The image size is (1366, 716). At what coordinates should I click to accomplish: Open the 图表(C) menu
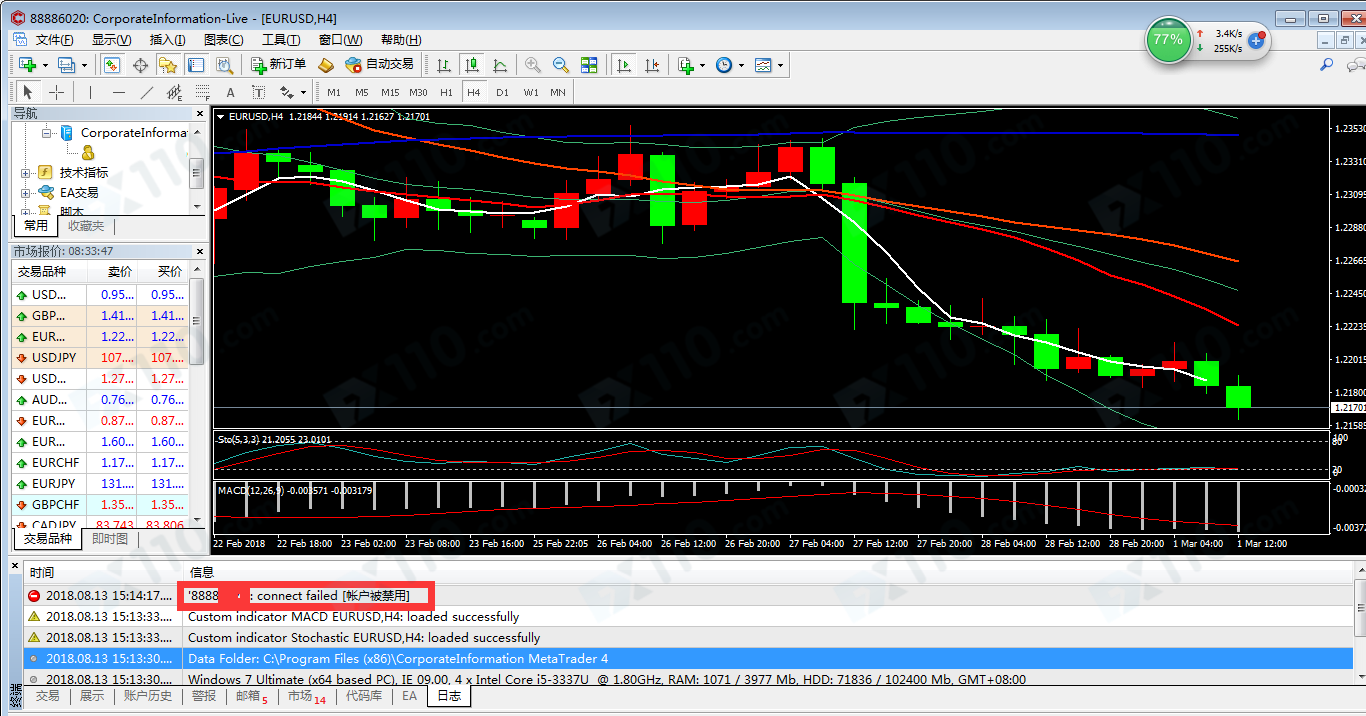click(223, 40)
